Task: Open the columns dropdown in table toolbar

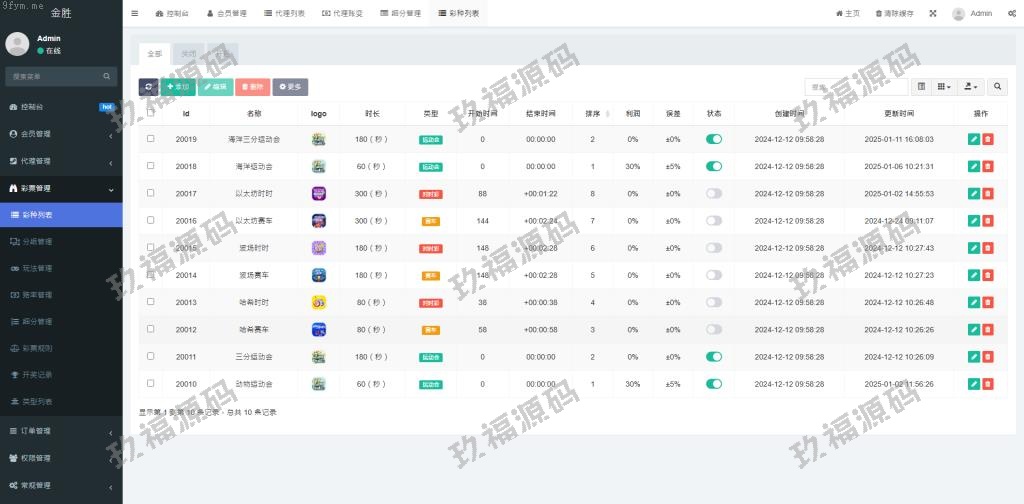Action: point(944,87)
